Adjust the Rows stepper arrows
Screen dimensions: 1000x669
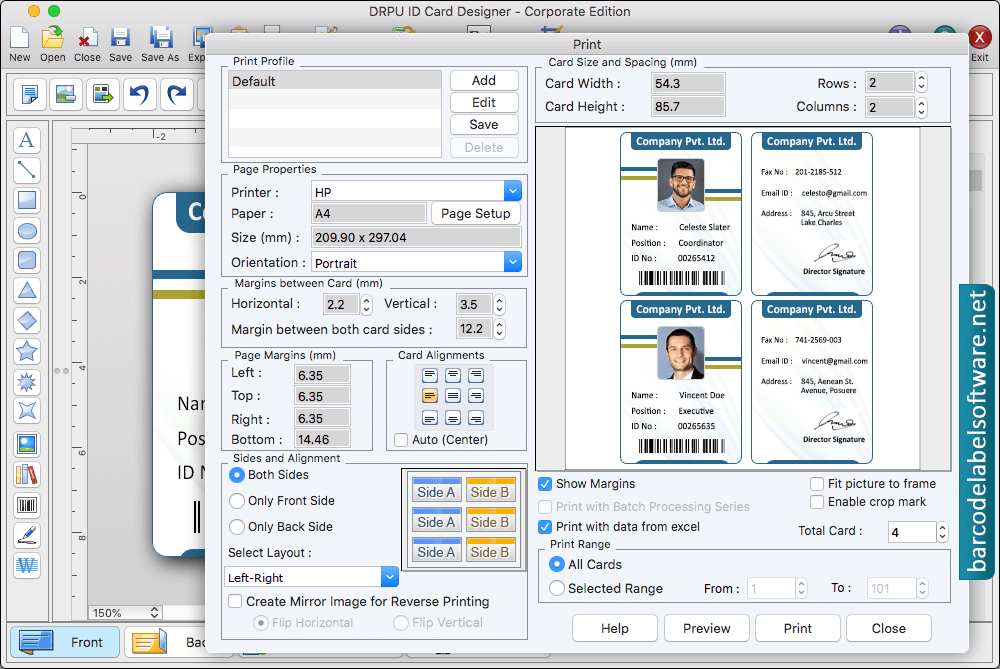921,83
